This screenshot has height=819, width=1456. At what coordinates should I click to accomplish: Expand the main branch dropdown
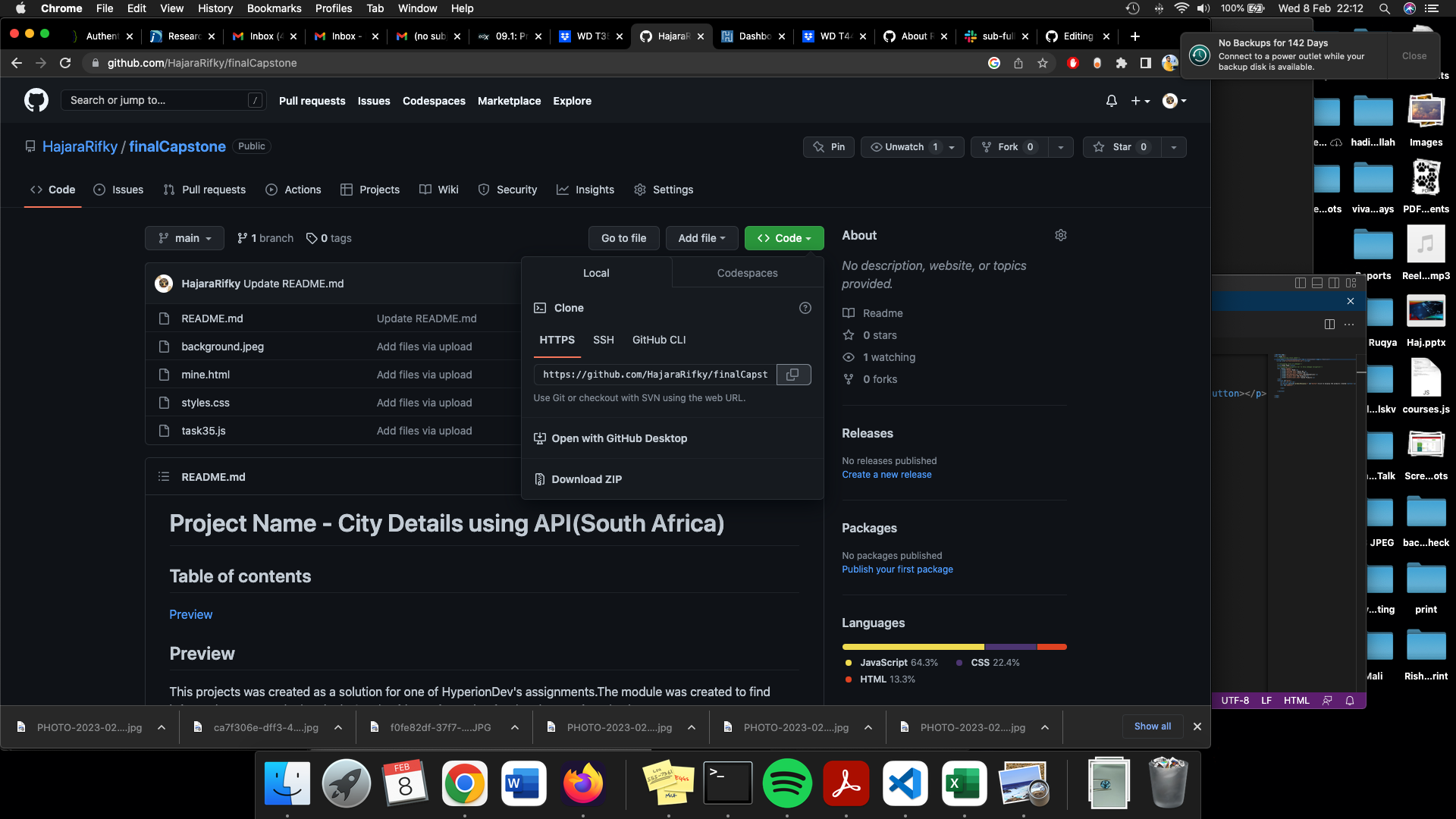184,238
